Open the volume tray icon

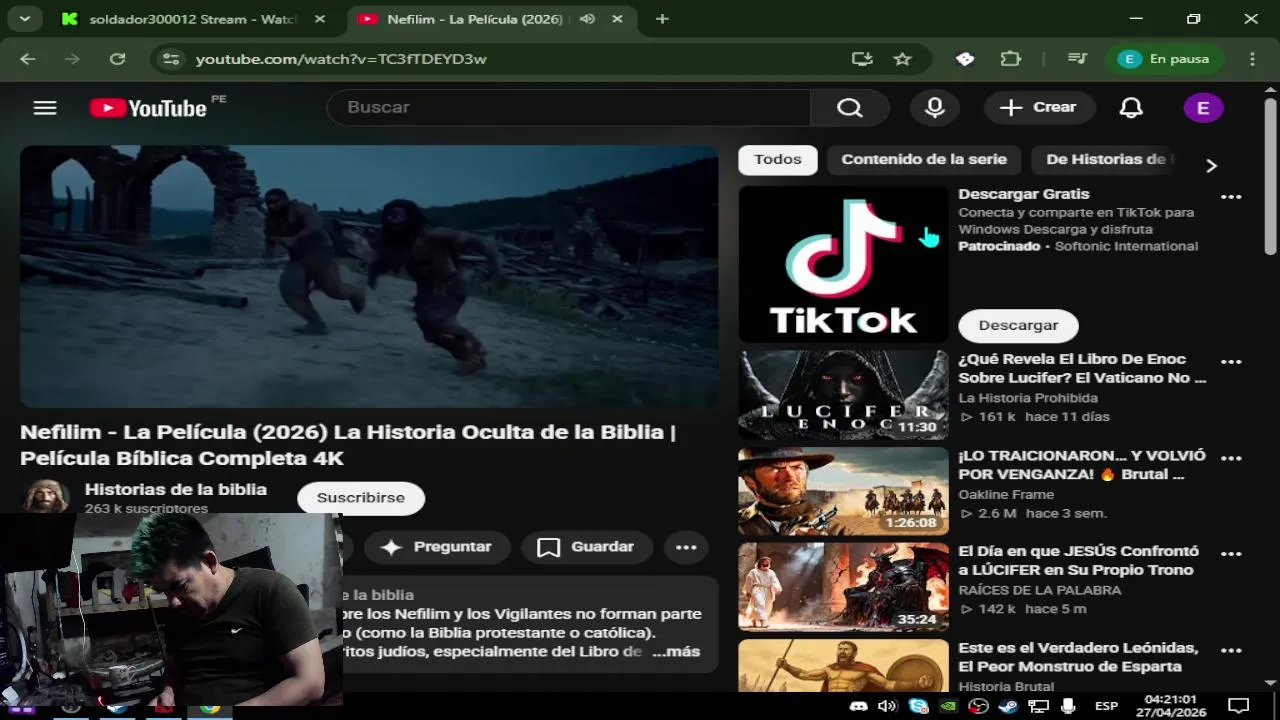[x=887, y=706]
